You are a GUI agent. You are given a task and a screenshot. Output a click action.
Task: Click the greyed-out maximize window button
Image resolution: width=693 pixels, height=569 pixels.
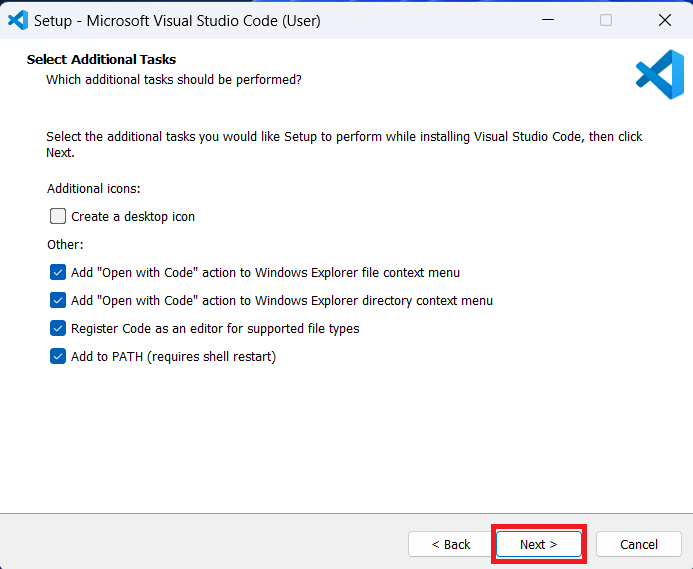coord(606,20)
